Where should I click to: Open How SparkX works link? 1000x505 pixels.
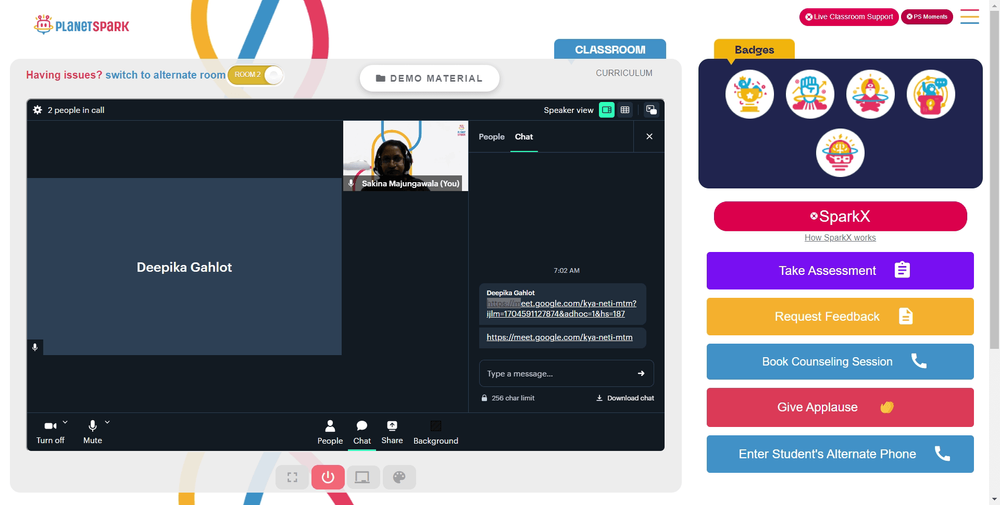tap(840, 238)
